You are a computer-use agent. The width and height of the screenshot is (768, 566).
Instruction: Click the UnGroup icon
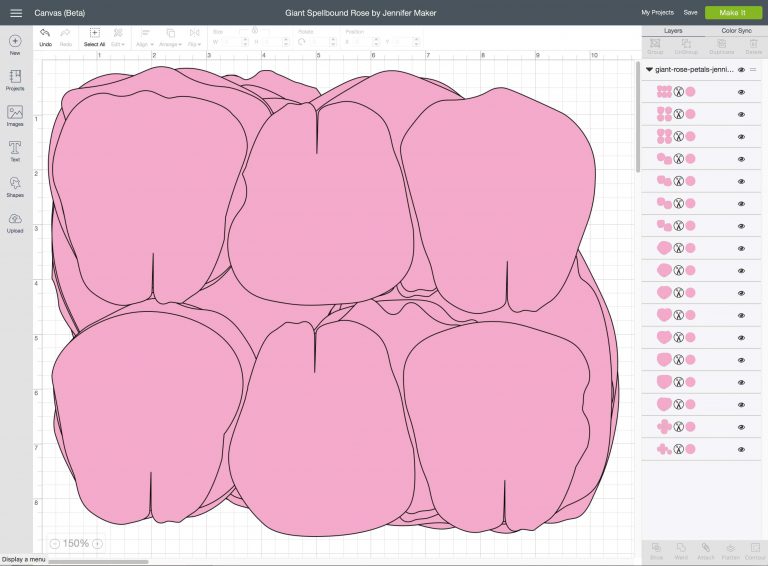[686, 44]
